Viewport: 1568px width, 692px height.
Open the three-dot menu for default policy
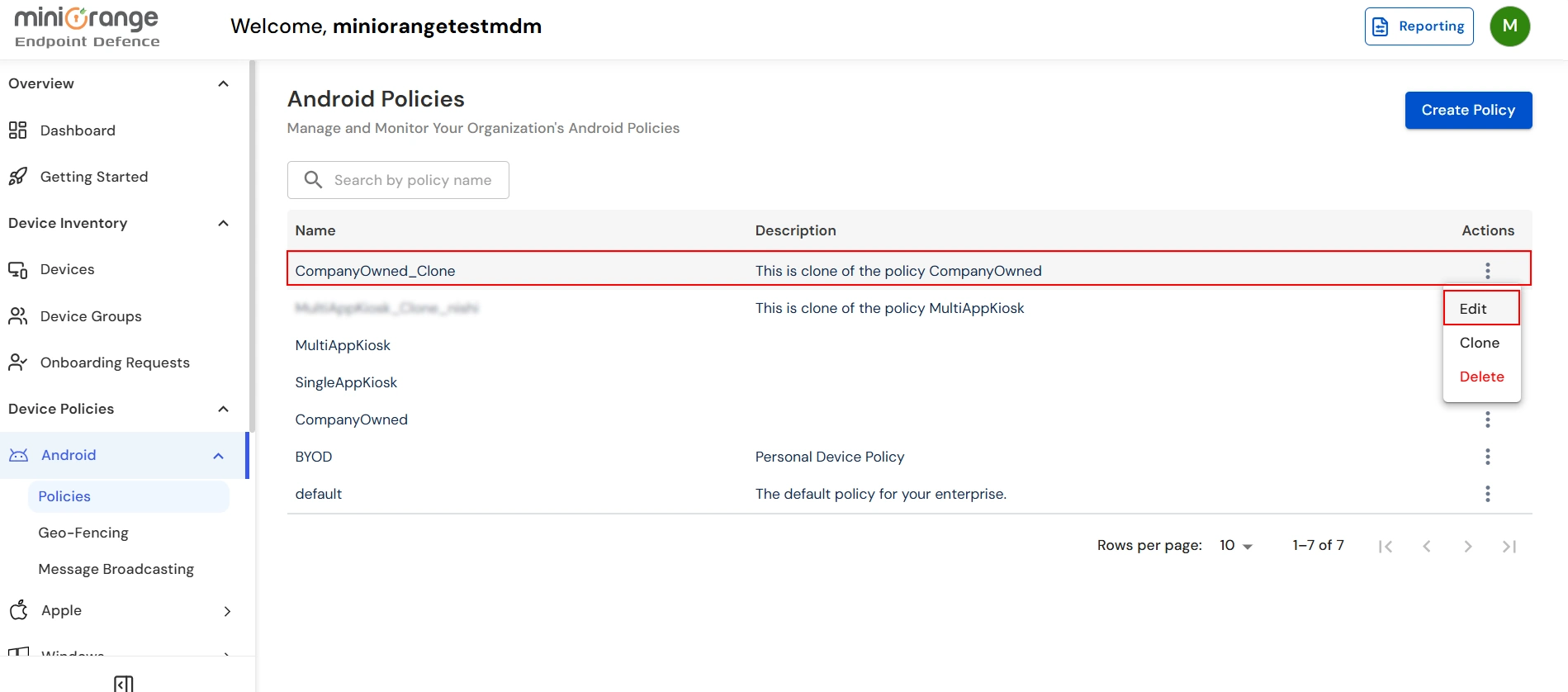[1487, 493]
